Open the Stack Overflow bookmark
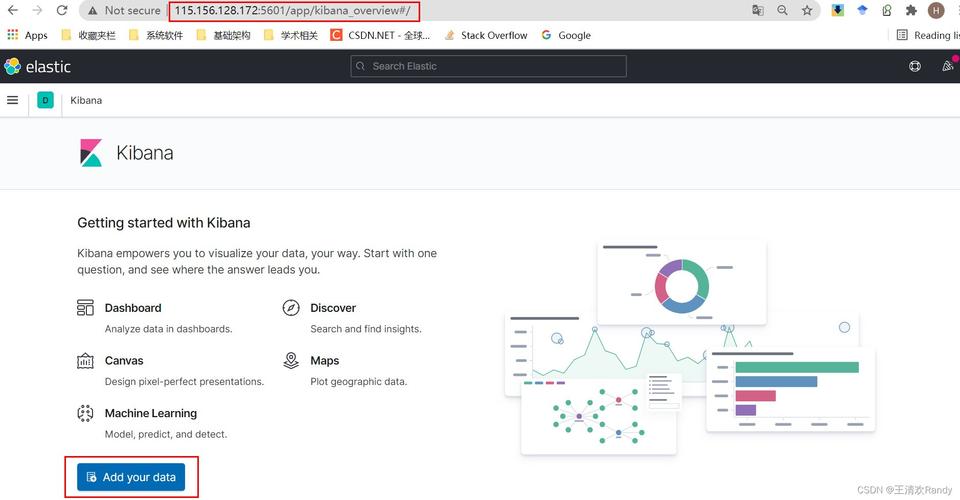This screenshot has width=960, height=500. click(x=486, y=35)
